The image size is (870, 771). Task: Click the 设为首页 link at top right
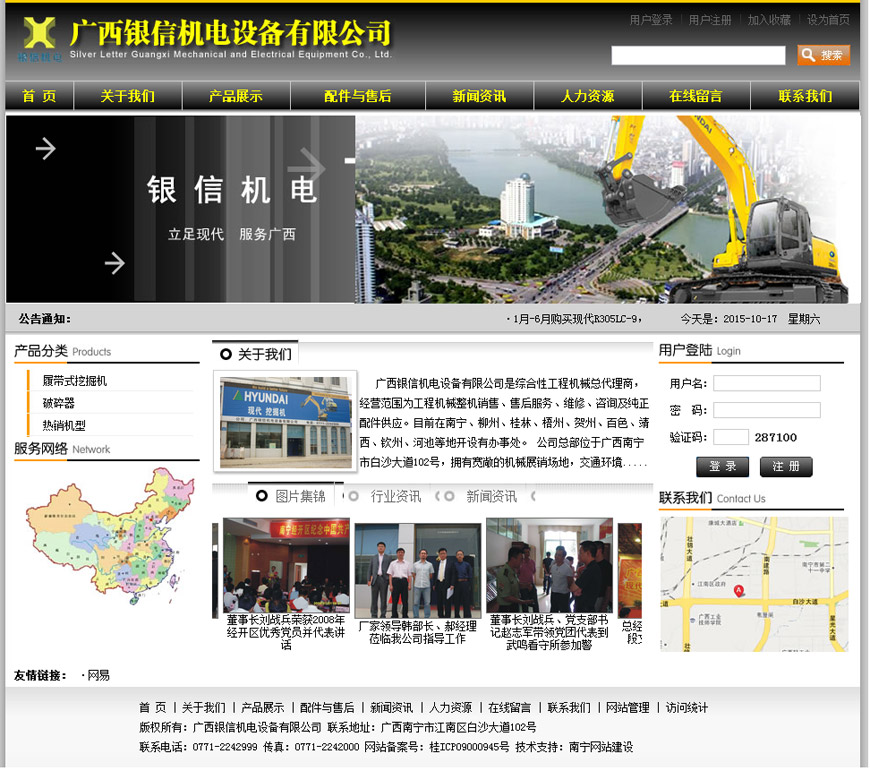(x=828, y=20)
